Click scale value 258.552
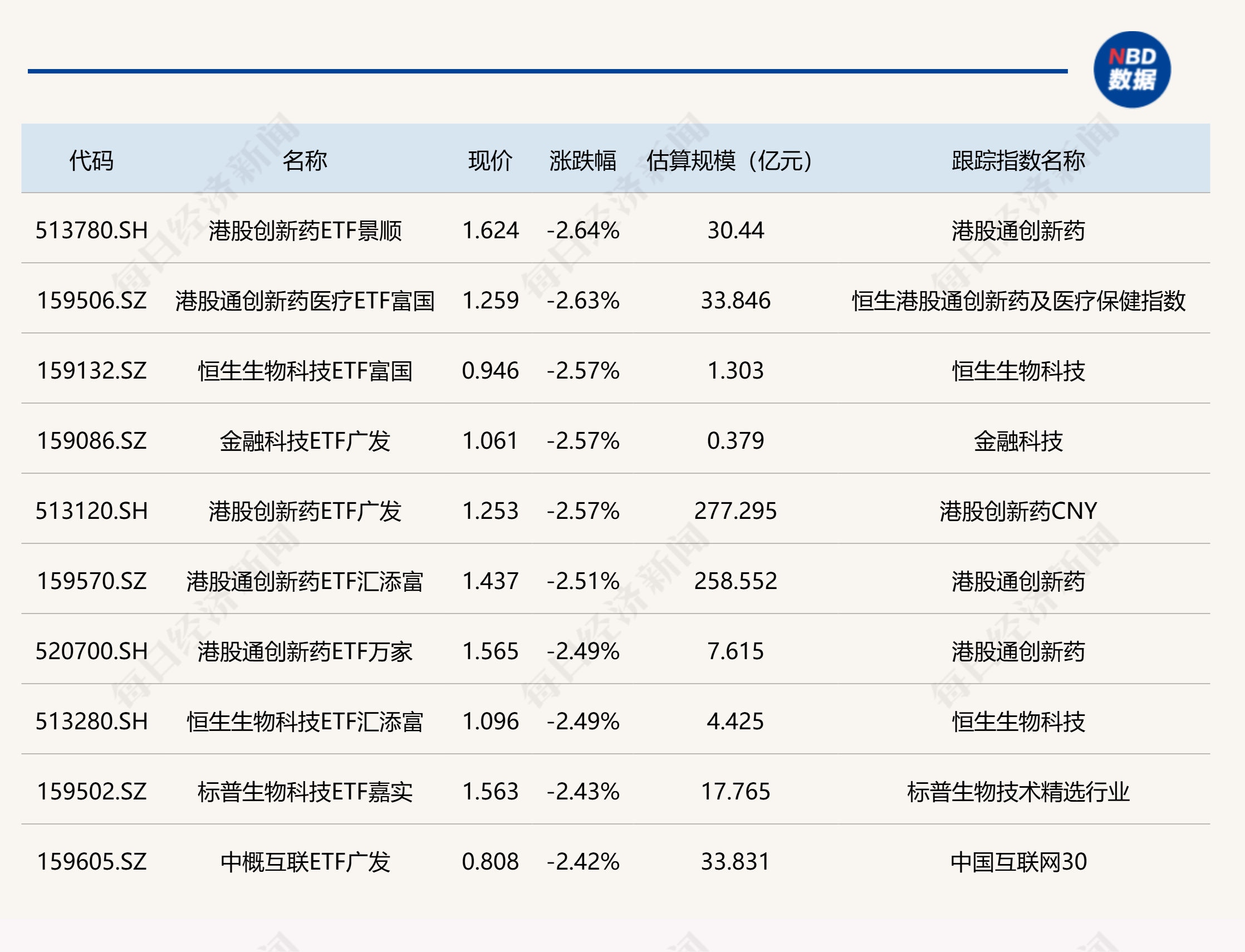Image resolution: width=1245 pixels, height=952 pixels. pos(736,581)
